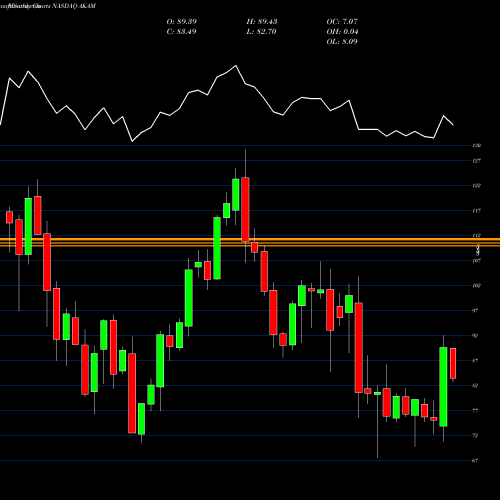
Task: Click the 130 price axis label
Action: click(x=477, y=146)
